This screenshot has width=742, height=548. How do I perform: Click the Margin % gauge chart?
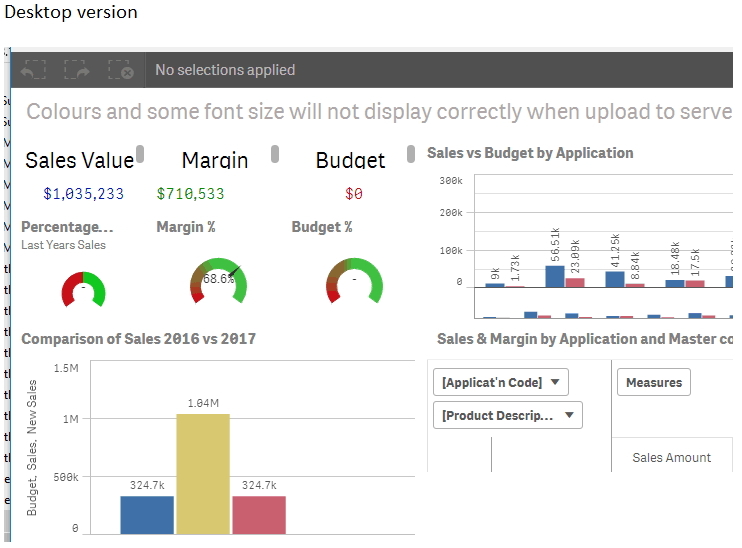(218, 281)
